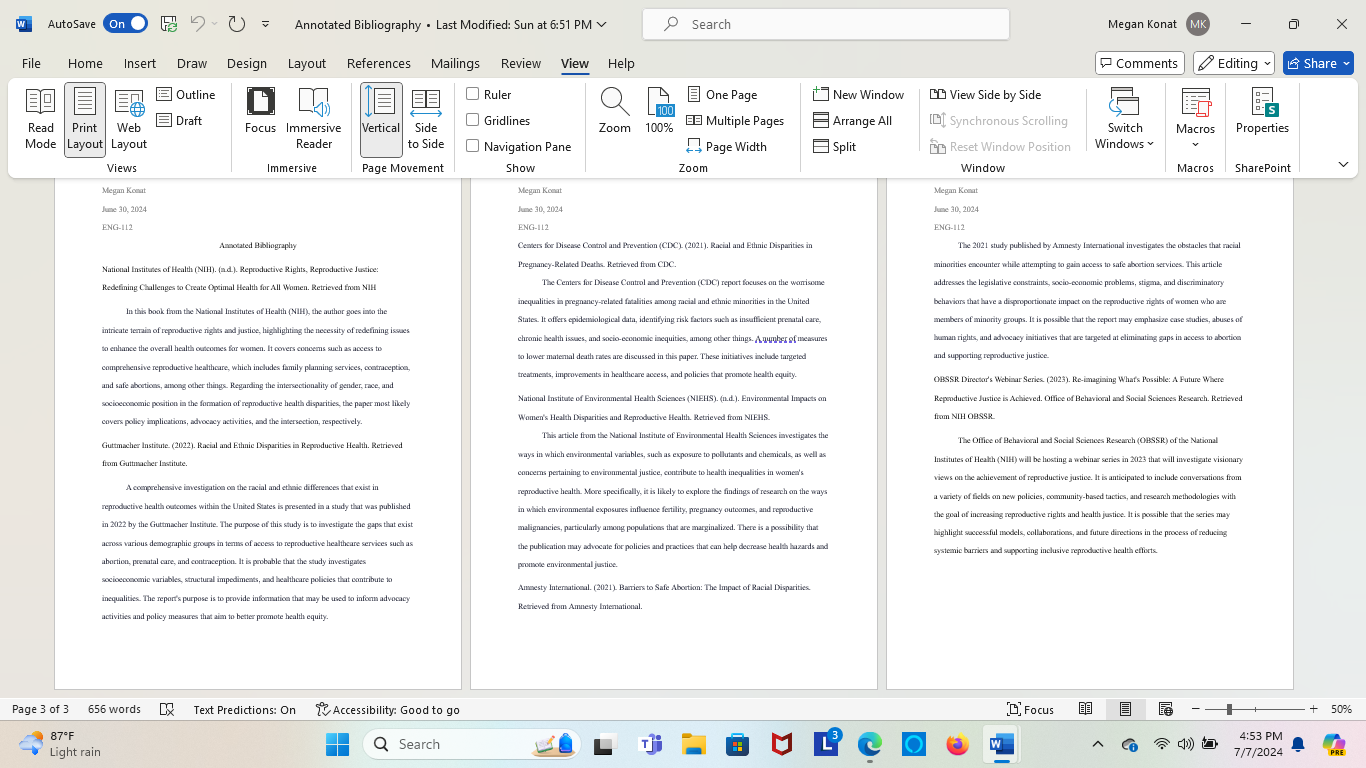Show the Navigation Pane
The image size is (1366, 768).
pos(473,146)
